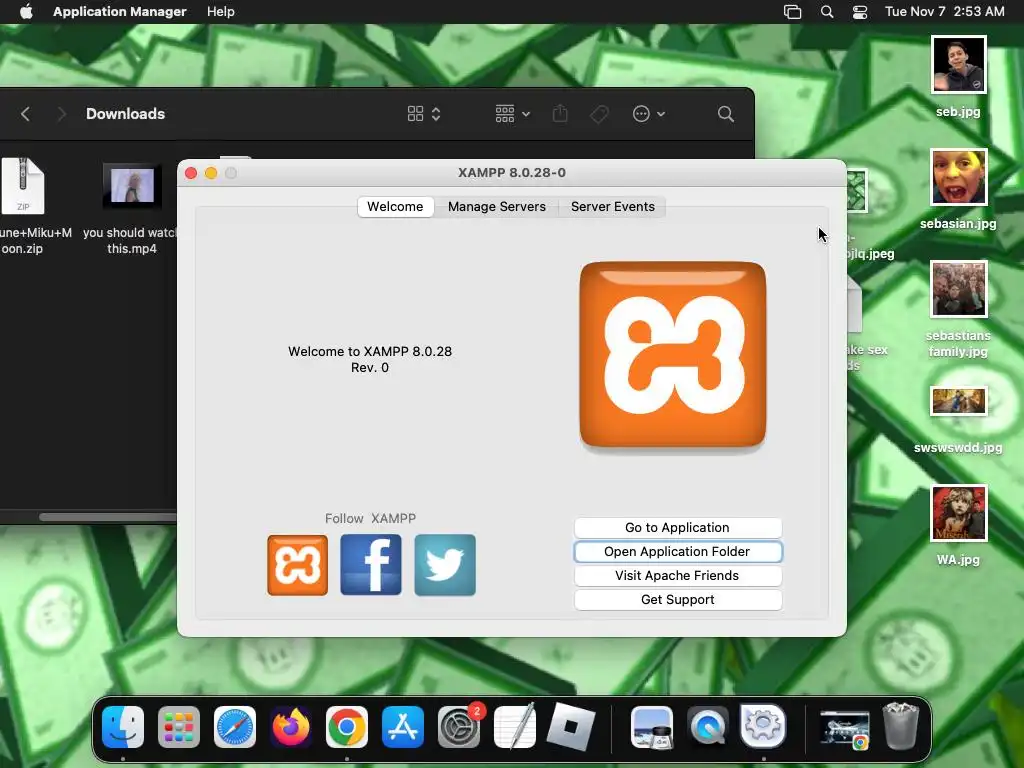Open the Help menu
The width and height of the screenshot is (1024, 768).
221,12
